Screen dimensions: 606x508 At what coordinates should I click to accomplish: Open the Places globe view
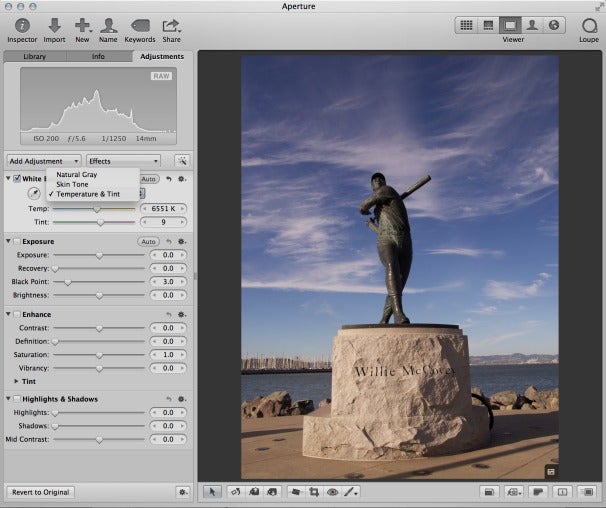tap(554, 26)
